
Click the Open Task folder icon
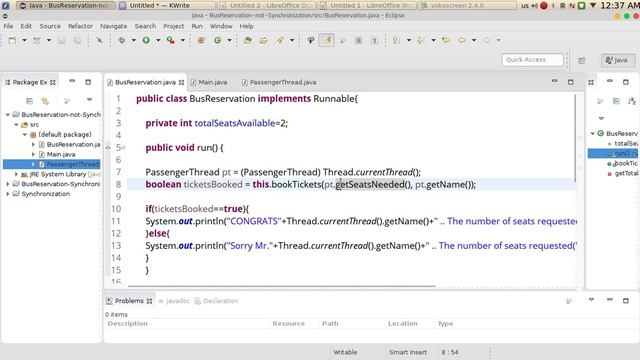point(264,40)
